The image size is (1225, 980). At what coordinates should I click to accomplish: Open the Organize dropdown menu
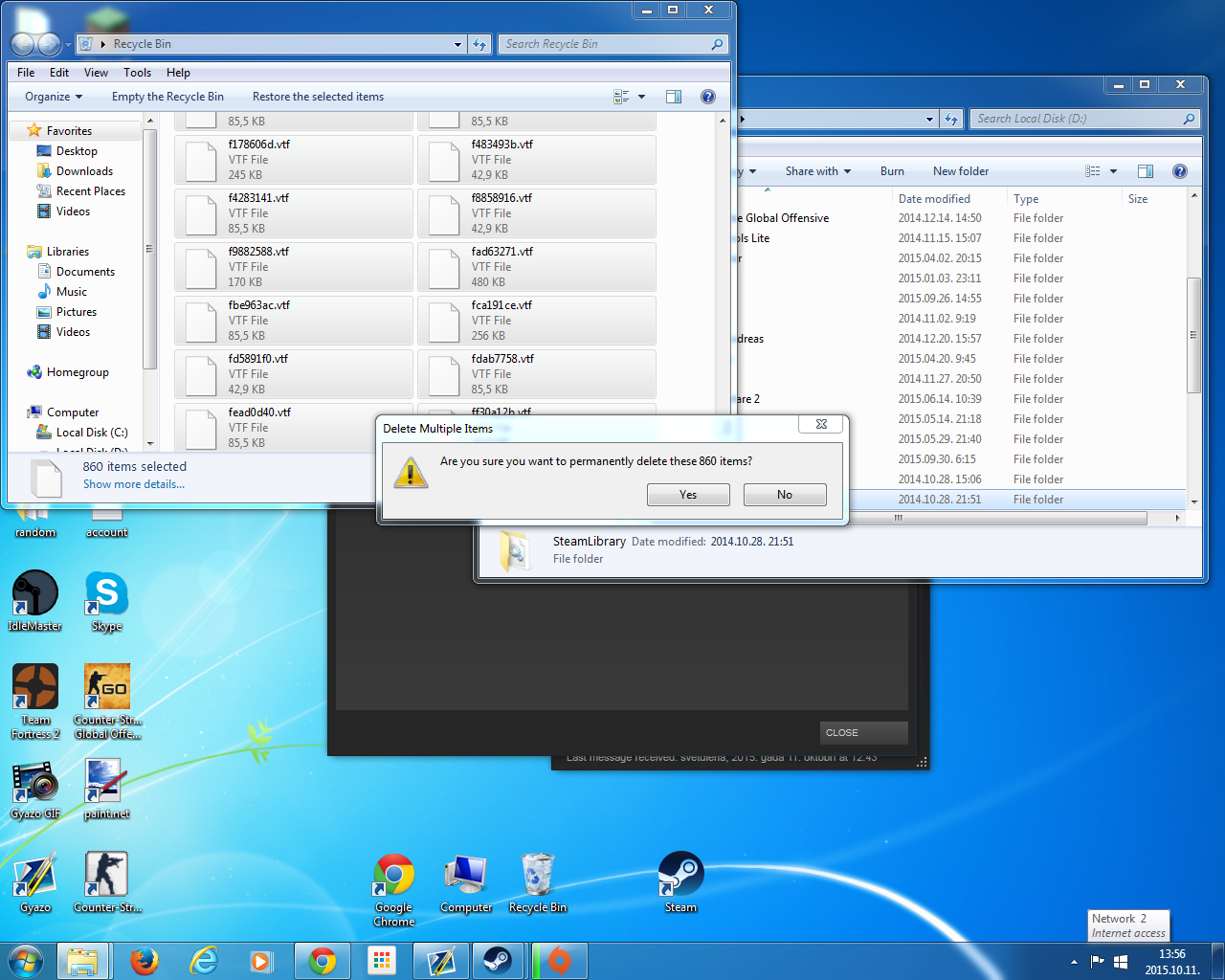pyautogui.click(x=54, y=97)
